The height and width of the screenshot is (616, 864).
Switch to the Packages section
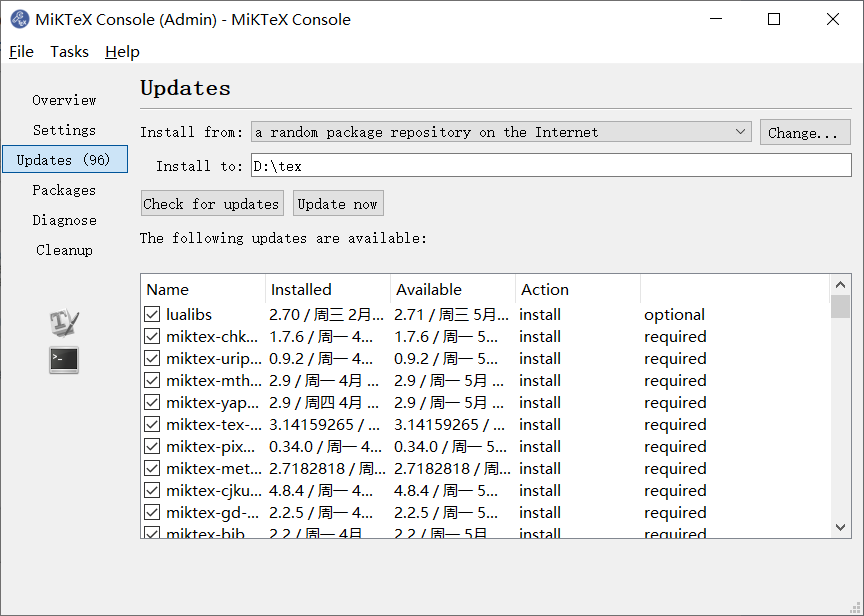64,189
